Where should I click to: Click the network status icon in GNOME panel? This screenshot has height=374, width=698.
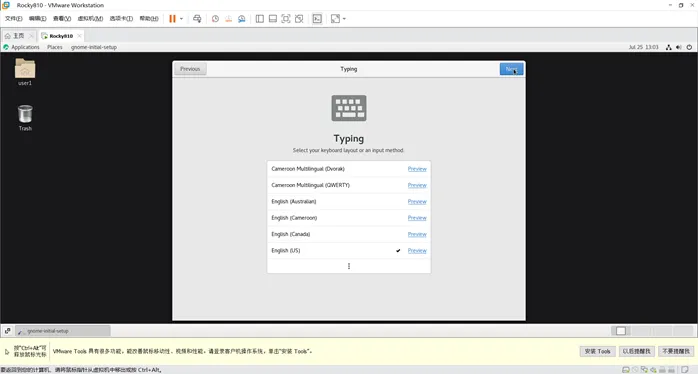(x=669, y=47)
